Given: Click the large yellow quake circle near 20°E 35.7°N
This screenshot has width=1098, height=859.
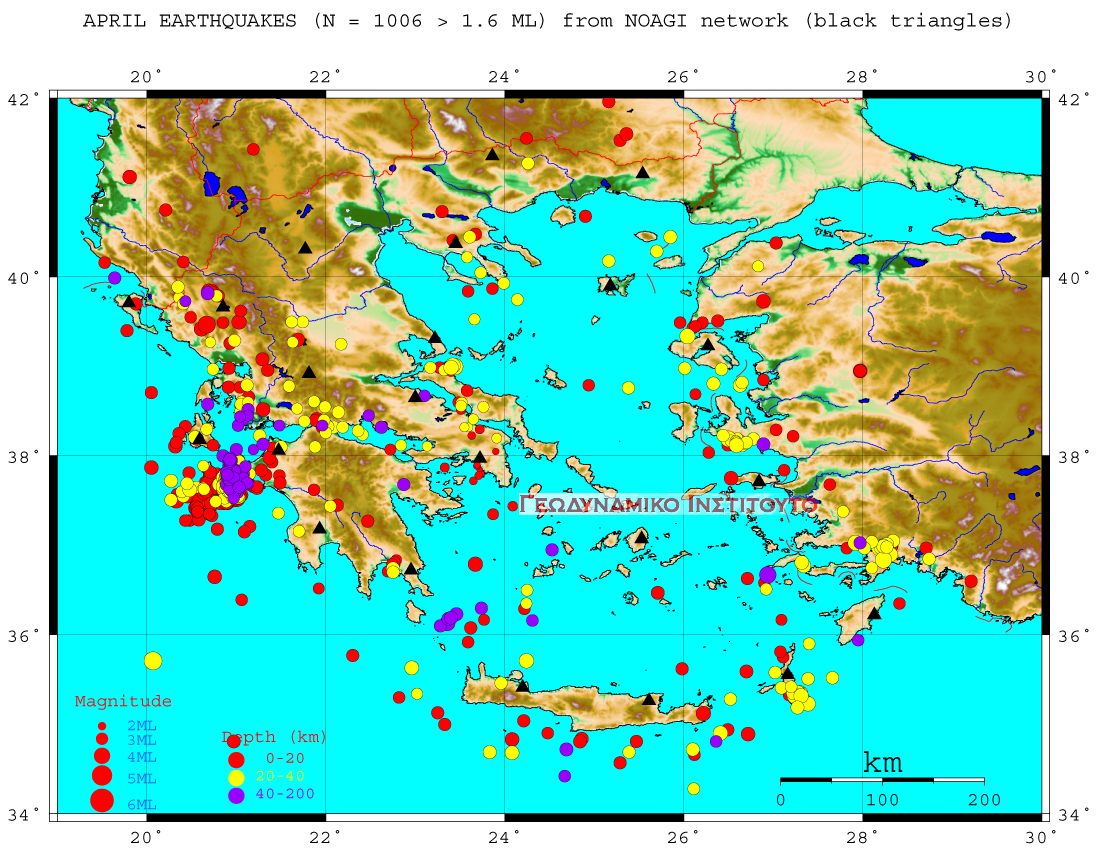Looking at the screenshot, I should (153, 661).
